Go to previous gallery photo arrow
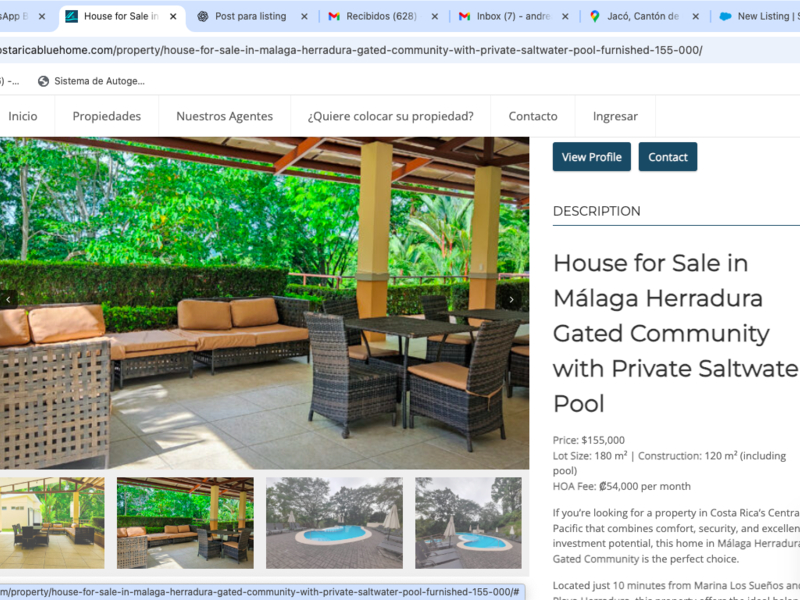800x600 pixels. click(x=8, y=299)
